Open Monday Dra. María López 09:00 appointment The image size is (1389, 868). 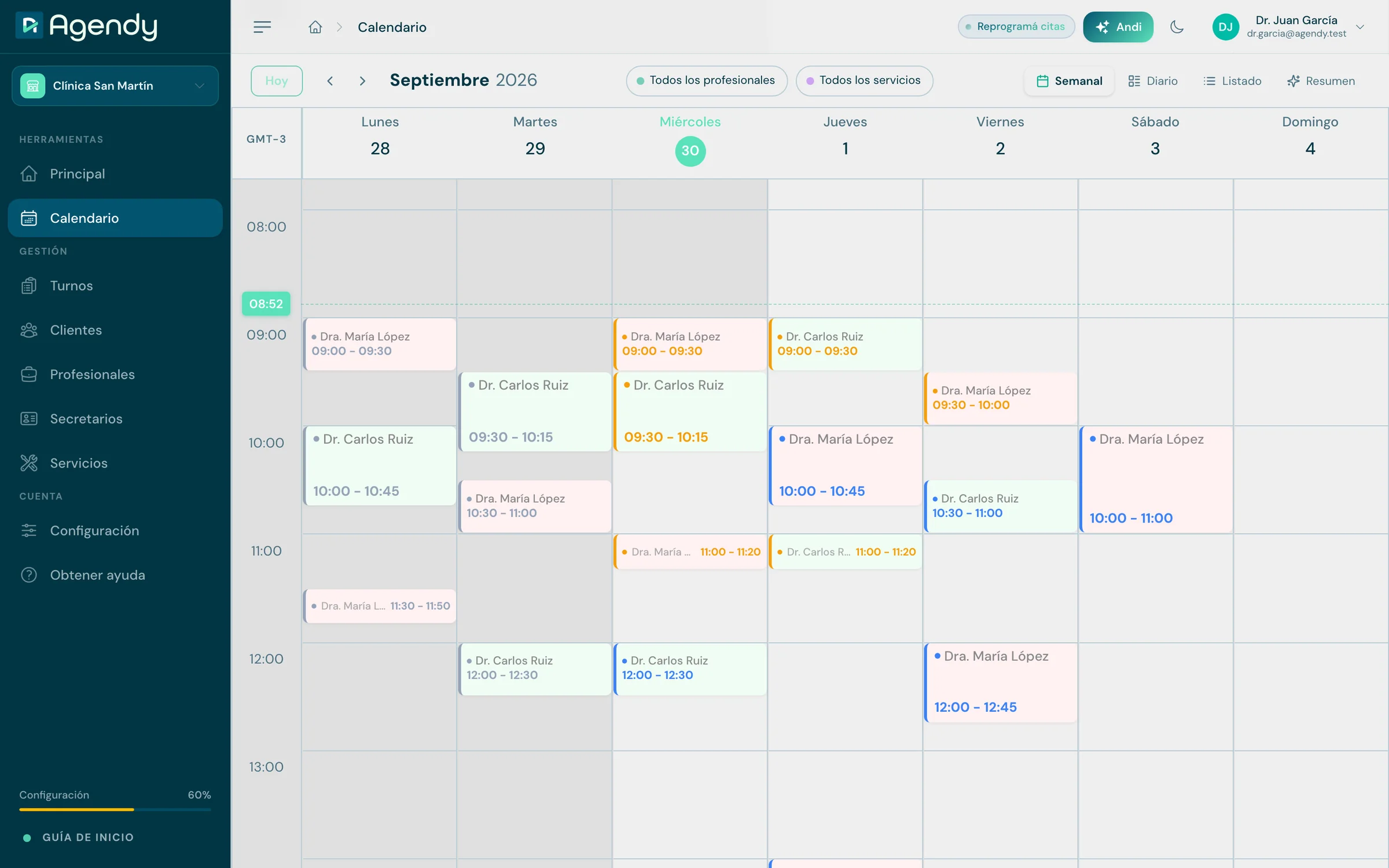tap(380, 344)
